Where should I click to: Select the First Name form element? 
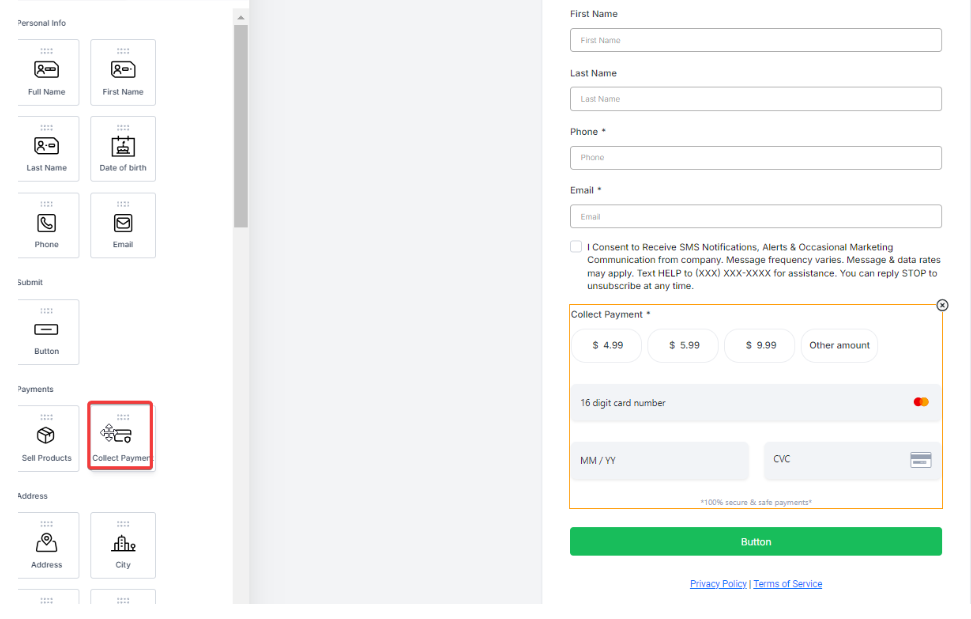123,72
